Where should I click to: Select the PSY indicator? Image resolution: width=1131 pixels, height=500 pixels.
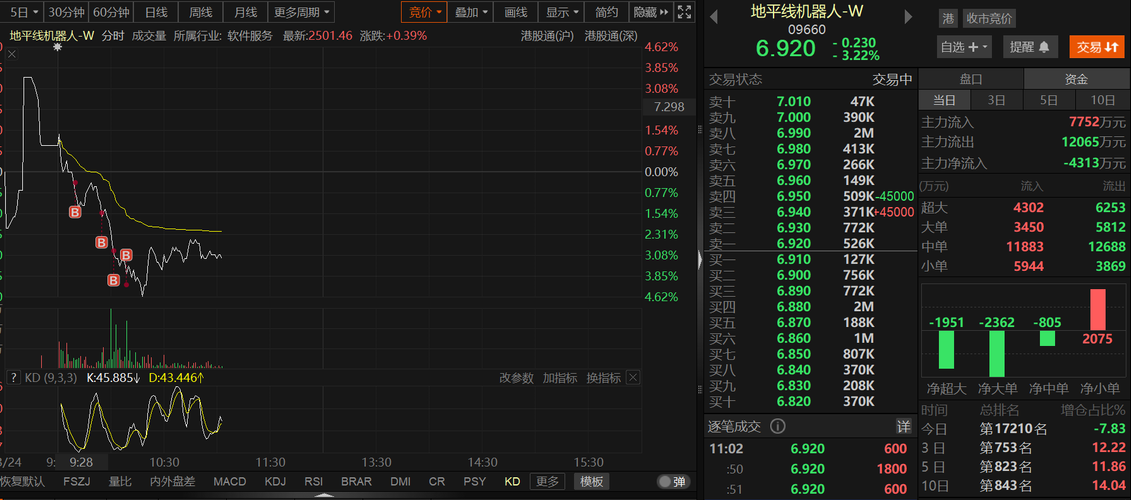pos(475,482)
